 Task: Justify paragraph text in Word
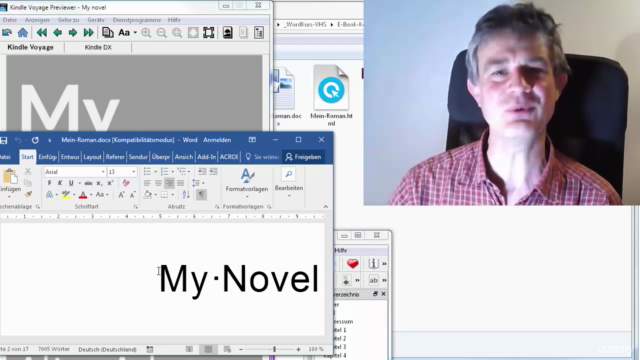tap(180, 183)
